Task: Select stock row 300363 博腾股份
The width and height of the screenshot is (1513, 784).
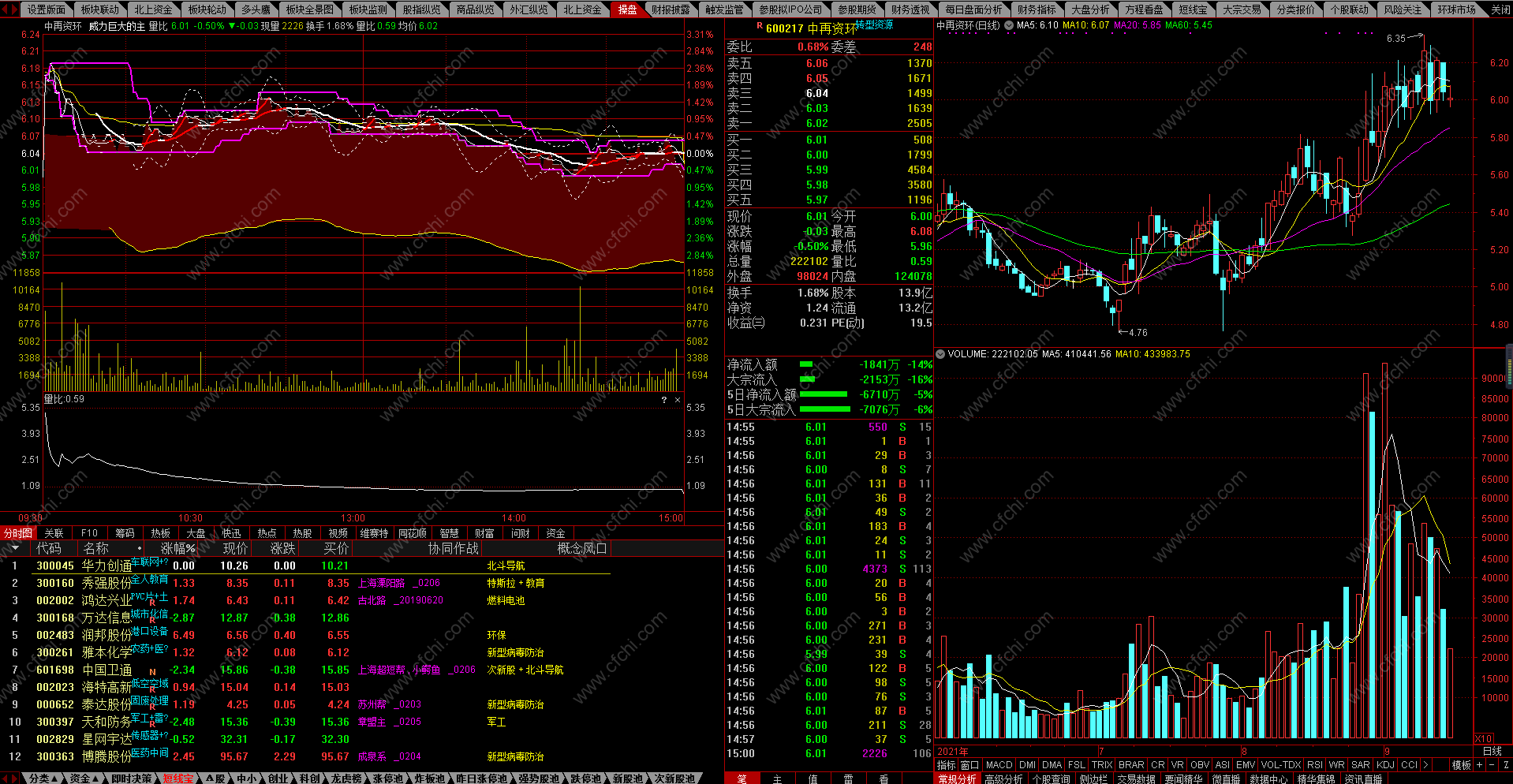Action: 305,756
